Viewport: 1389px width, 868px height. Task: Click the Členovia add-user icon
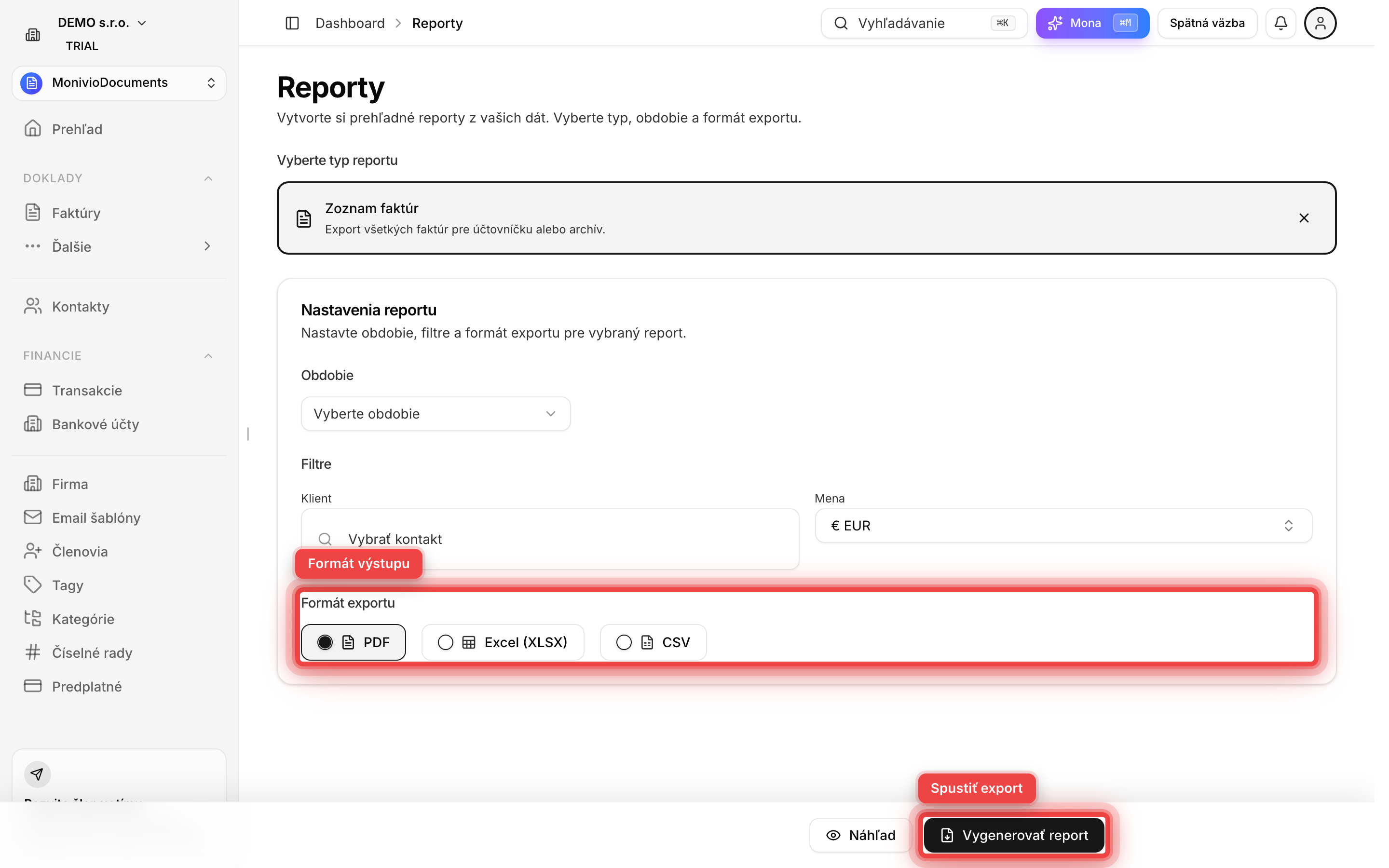click(x=33, y=551)
